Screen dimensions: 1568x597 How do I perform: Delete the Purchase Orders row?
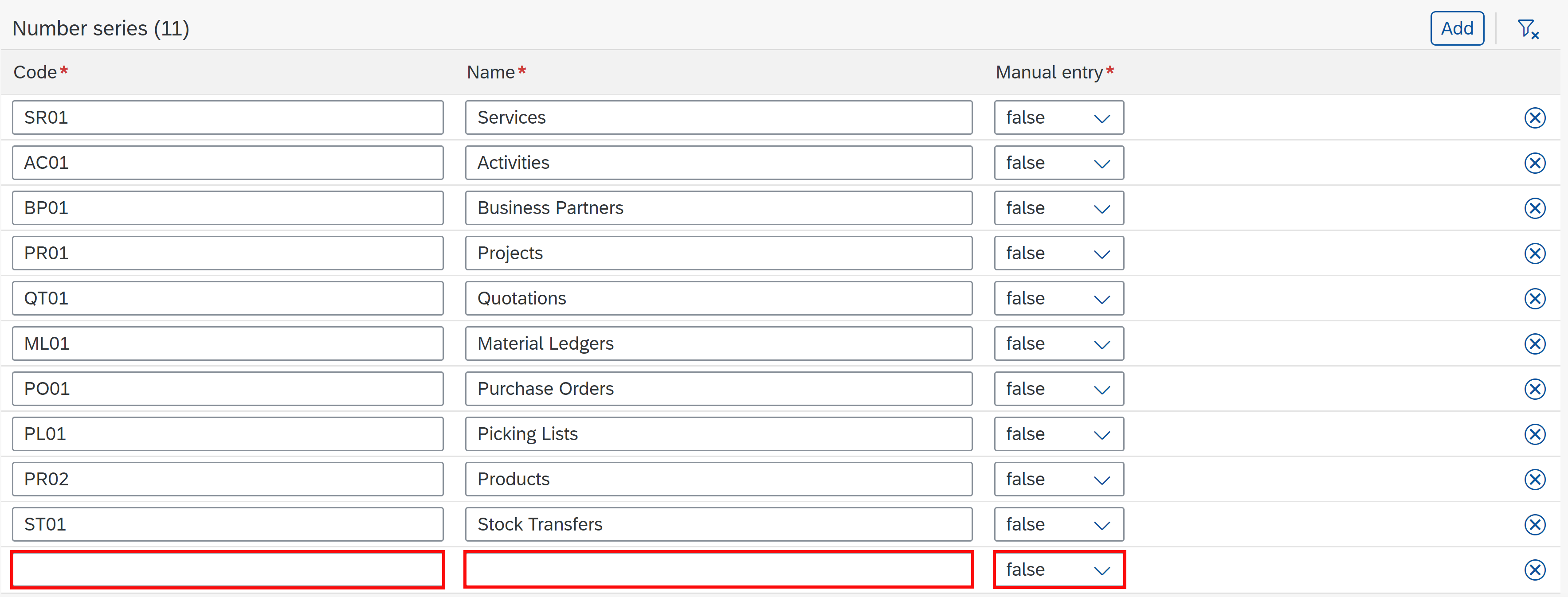point(1535,389)
